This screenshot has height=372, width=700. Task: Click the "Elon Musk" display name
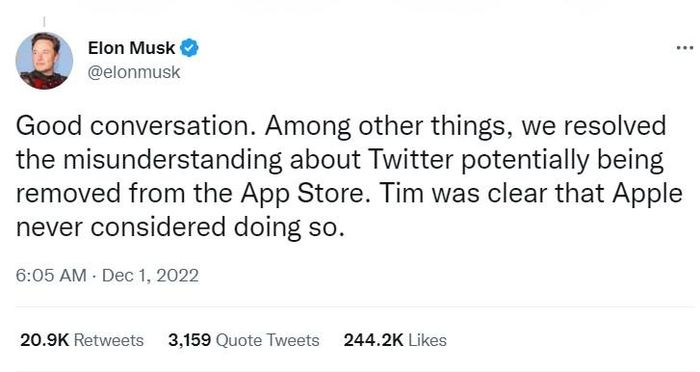tap(131, 48)
